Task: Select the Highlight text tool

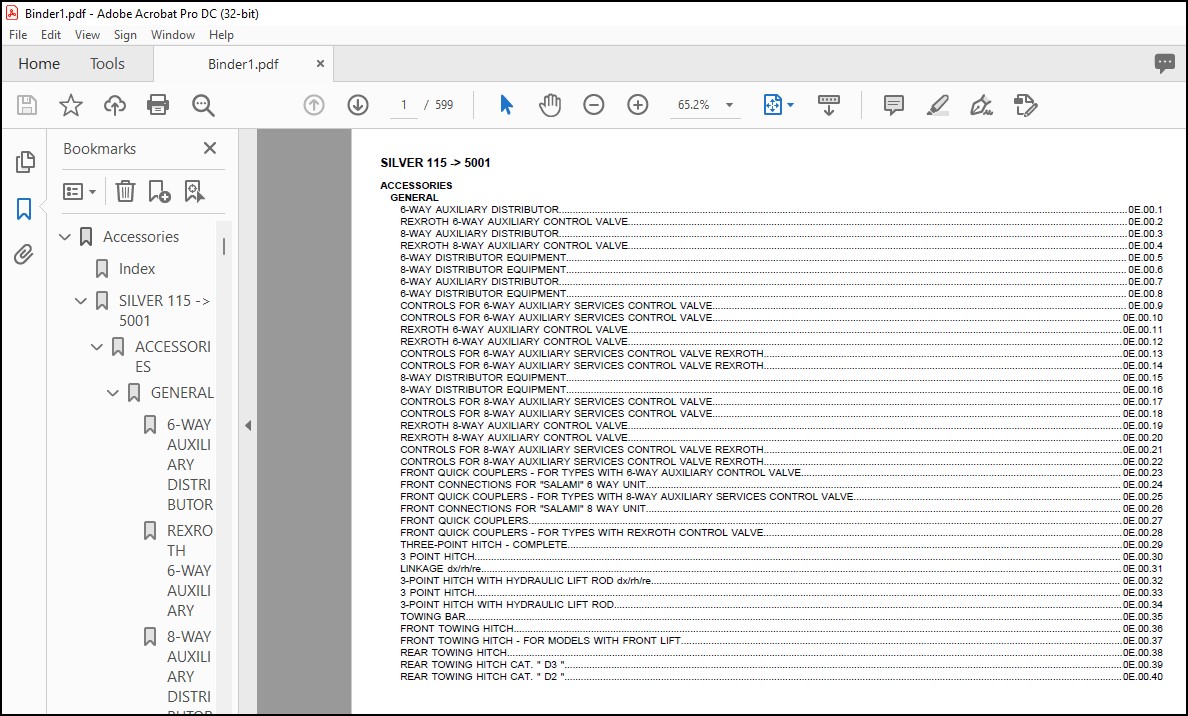Action: point(938,105)
